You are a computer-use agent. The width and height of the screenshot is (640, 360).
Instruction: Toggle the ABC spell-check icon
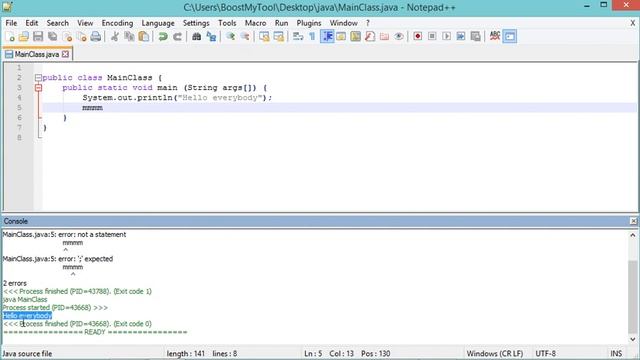click(x=495, y=37)
